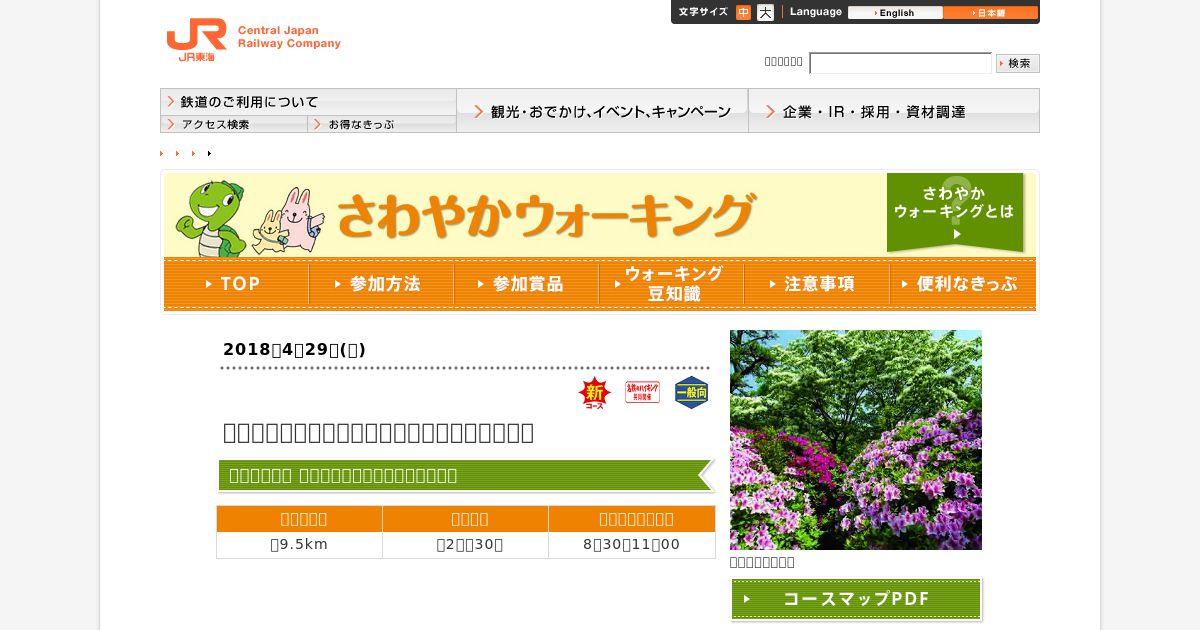Click the azalea flowers photo
Image resolution: width=1200 pixels, height=630 pixels.
pos(856,440)
